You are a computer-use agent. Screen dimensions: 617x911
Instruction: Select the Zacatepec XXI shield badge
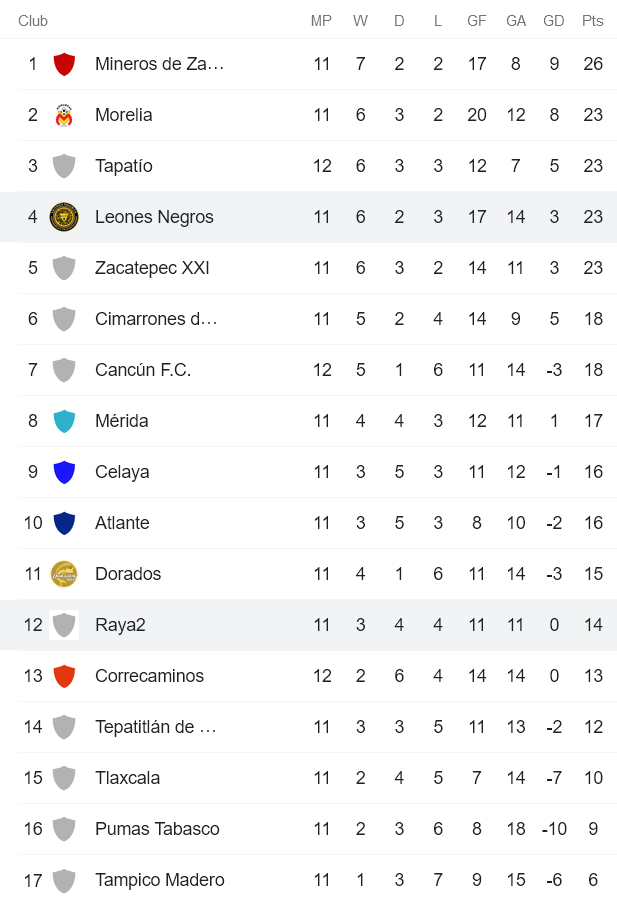tap(64, 267)
